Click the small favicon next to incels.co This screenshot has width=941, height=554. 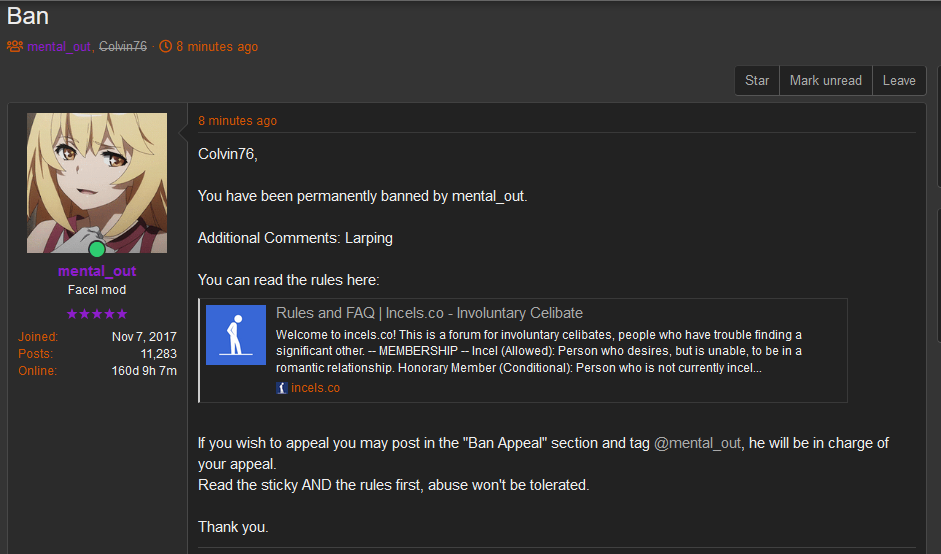click(x=281, y=388)
